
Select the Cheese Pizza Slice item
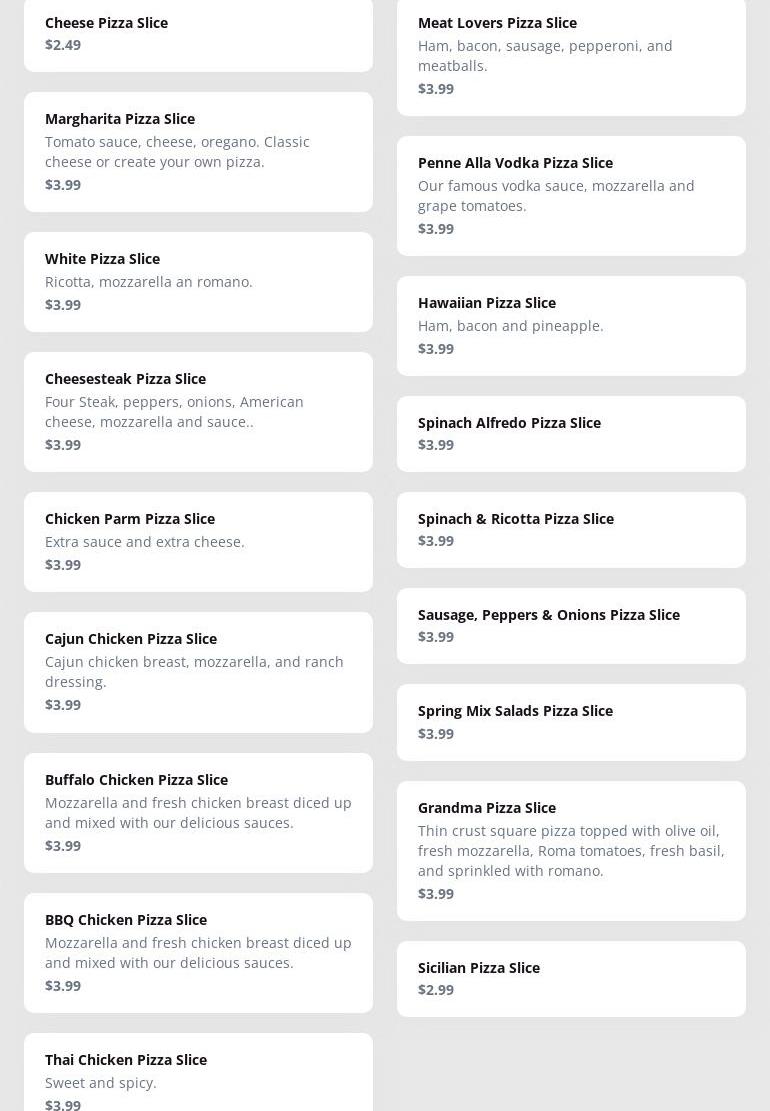coord(198,34)
